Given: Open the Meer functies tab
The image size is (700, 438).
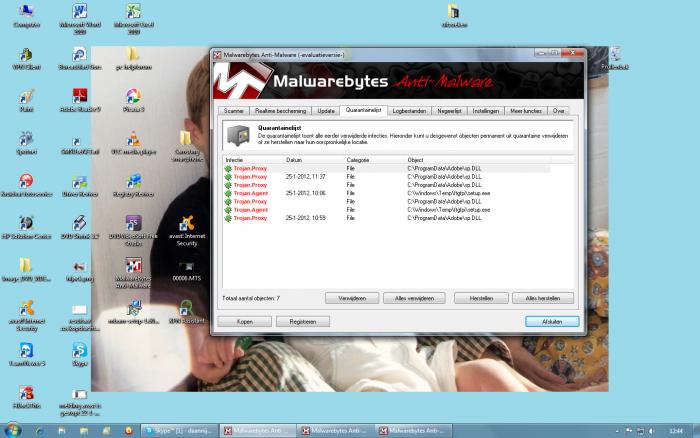Looking at the screenshot, I should [x=526, y=111].
